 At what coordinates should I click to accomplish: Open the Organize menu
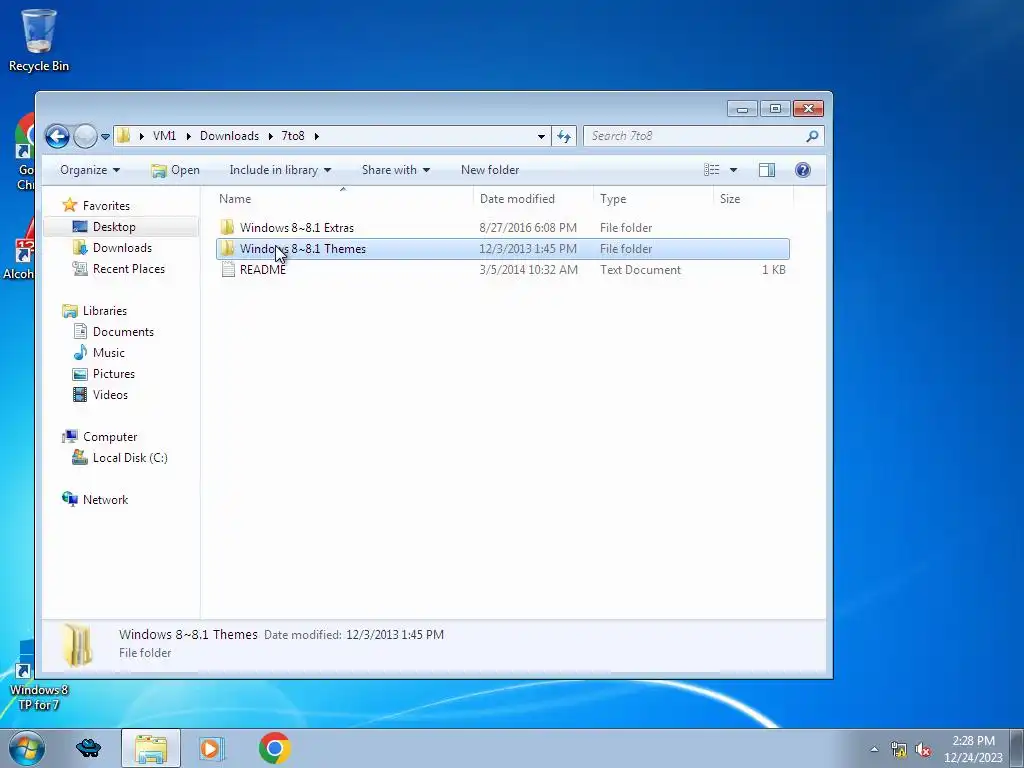coord(90,170)
